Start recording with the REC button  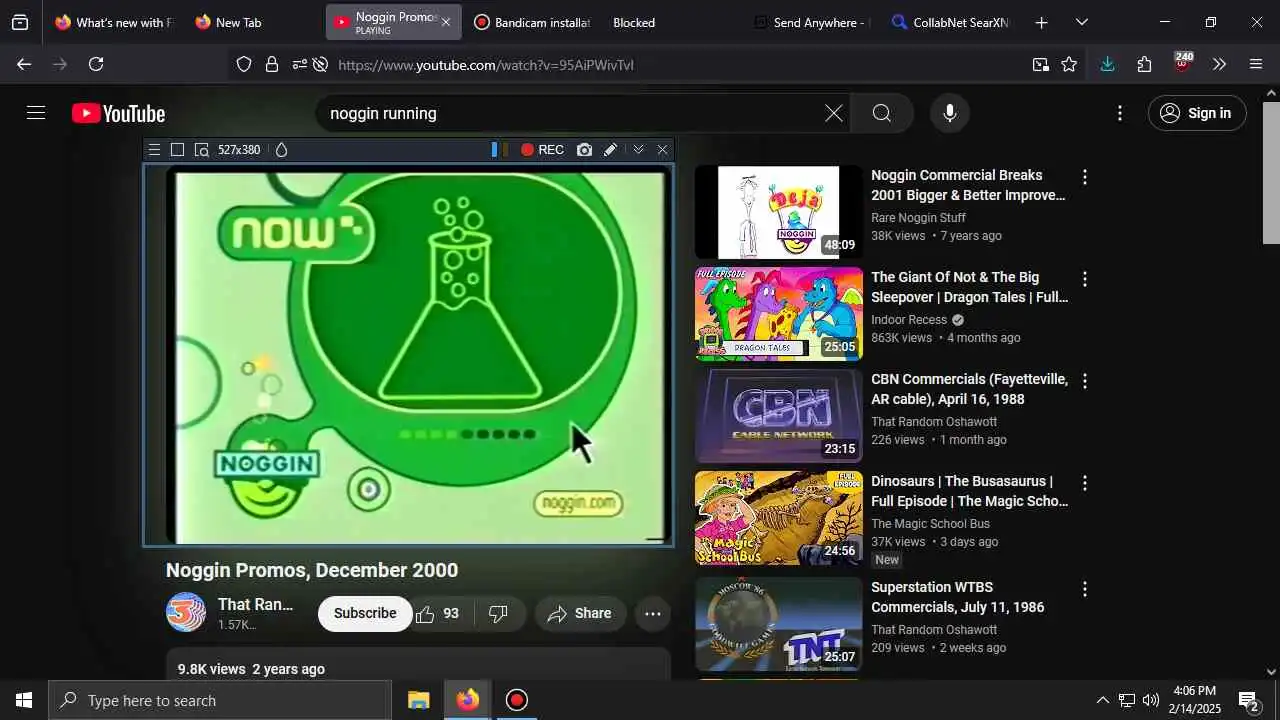click(x=542, y=150)
